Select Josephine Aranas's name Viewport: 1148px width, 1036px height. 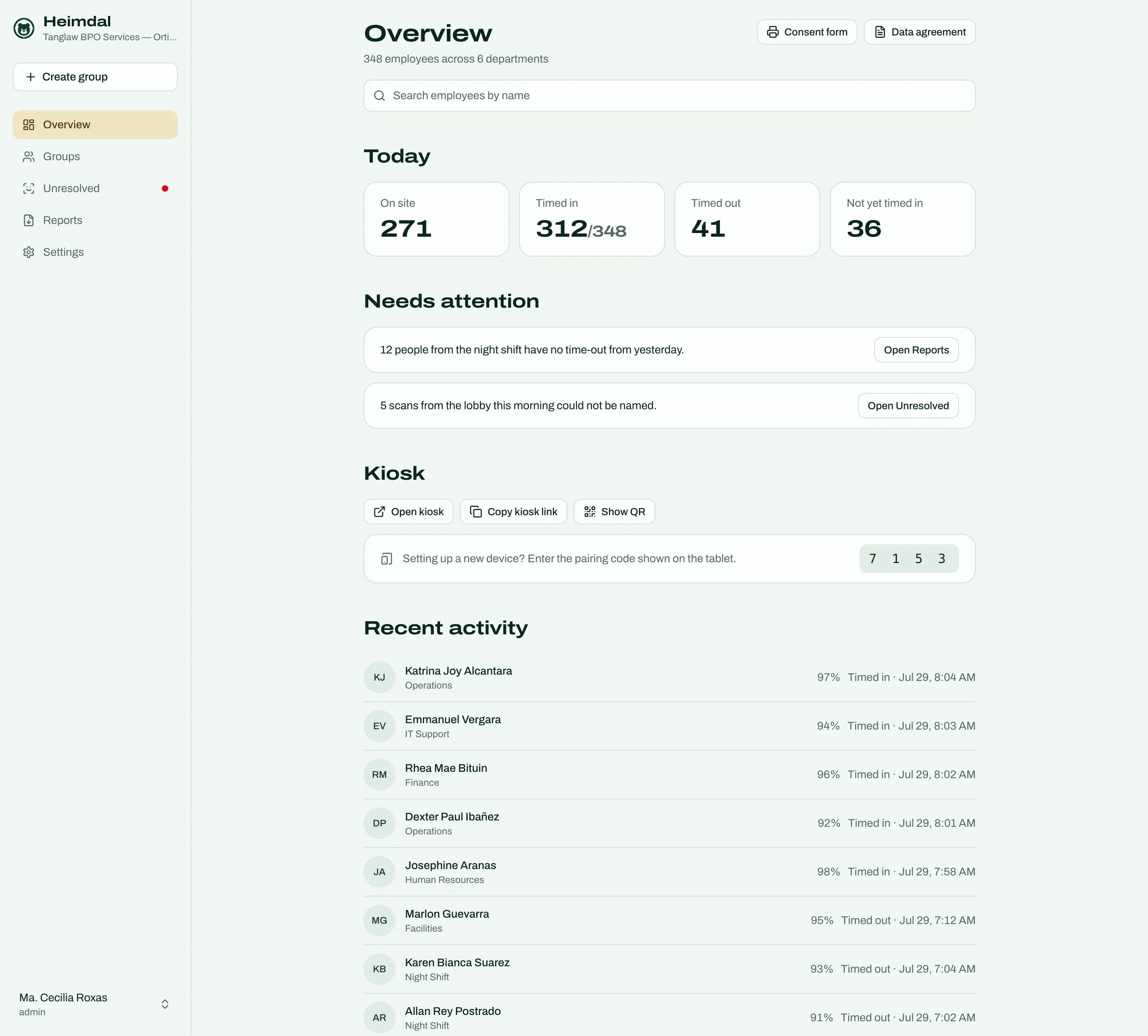(x=450, y=866)
